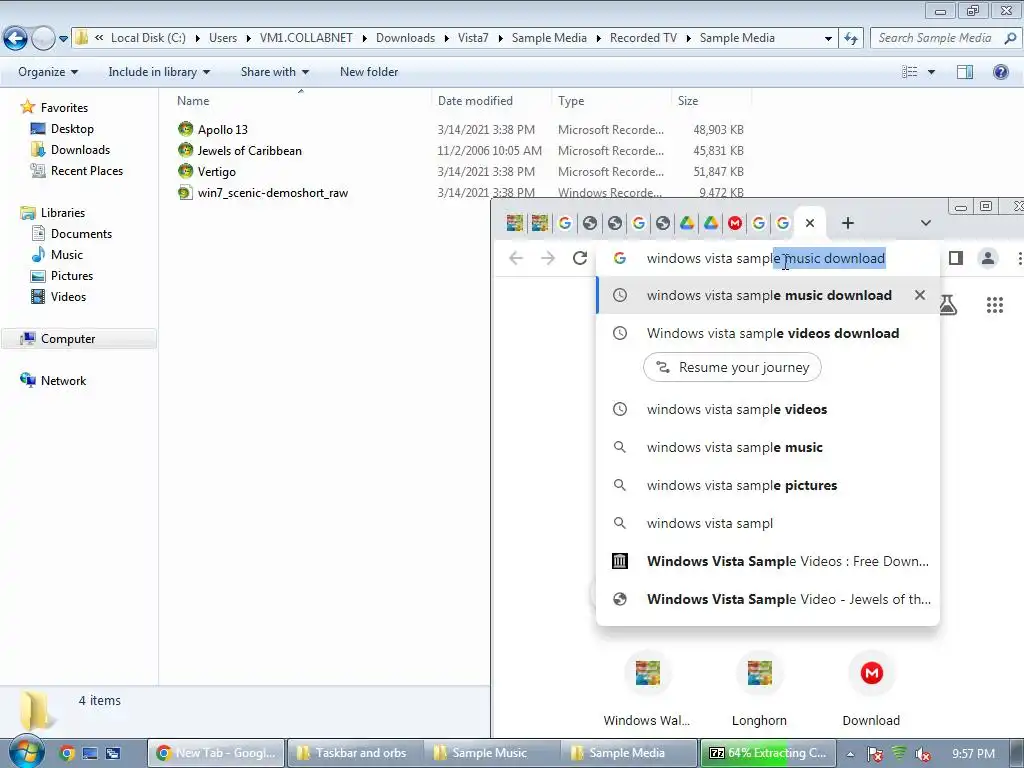Open the Libraries node
Image resolution: width=1024 pixels, height=768 pixels.
pos(63,212)
